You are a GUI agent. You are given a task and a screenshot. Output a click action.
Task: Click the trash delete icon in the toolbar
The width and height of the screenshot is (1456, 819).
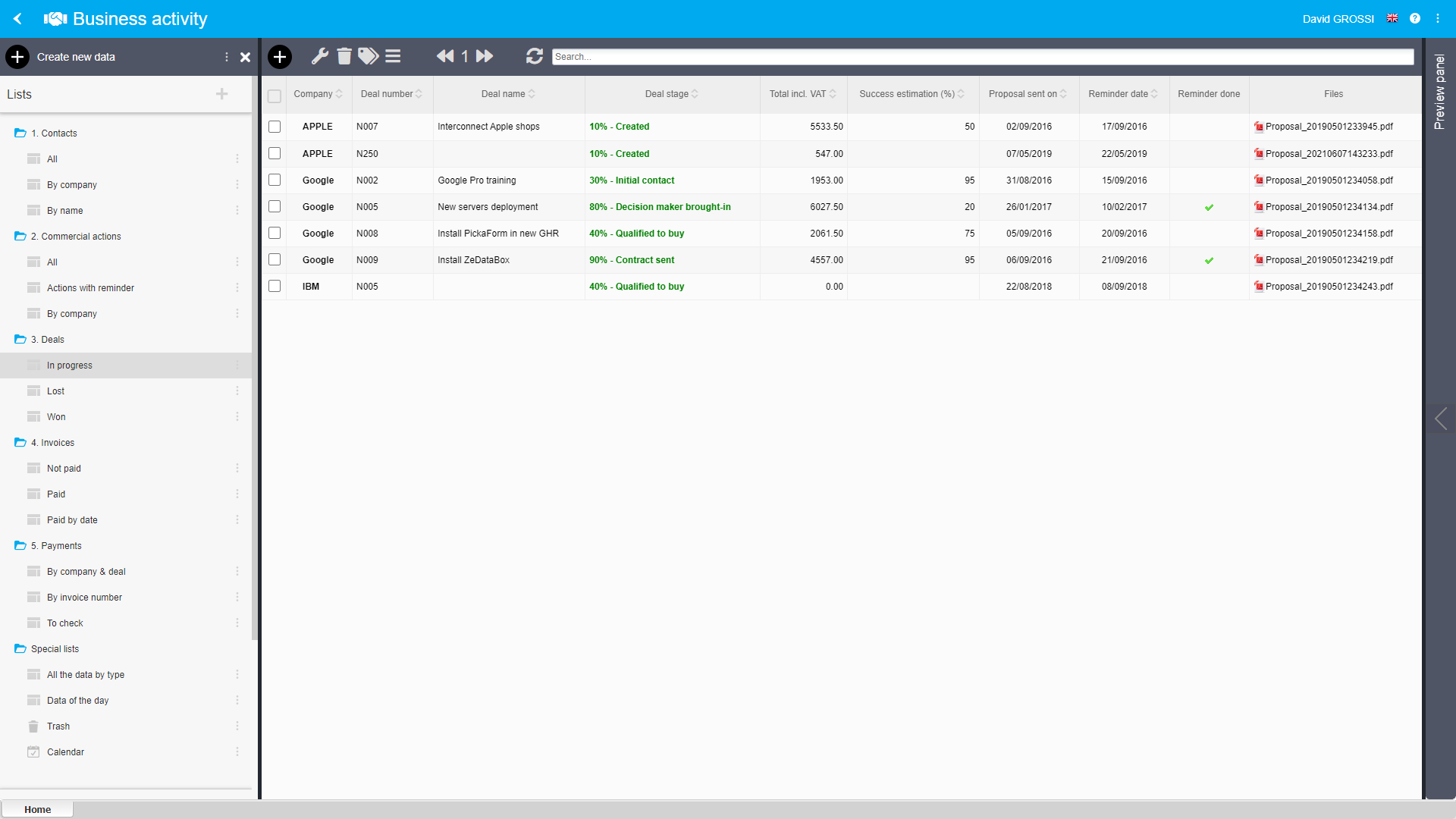click(344, 56)
